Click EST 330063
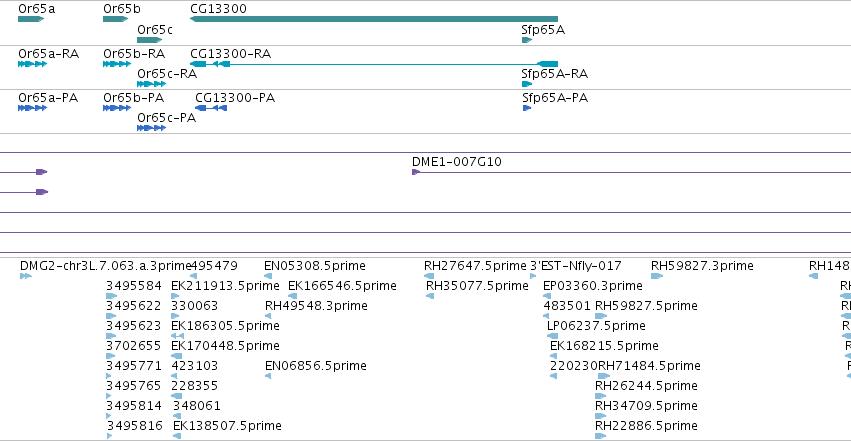 click(x=175, y=316)
